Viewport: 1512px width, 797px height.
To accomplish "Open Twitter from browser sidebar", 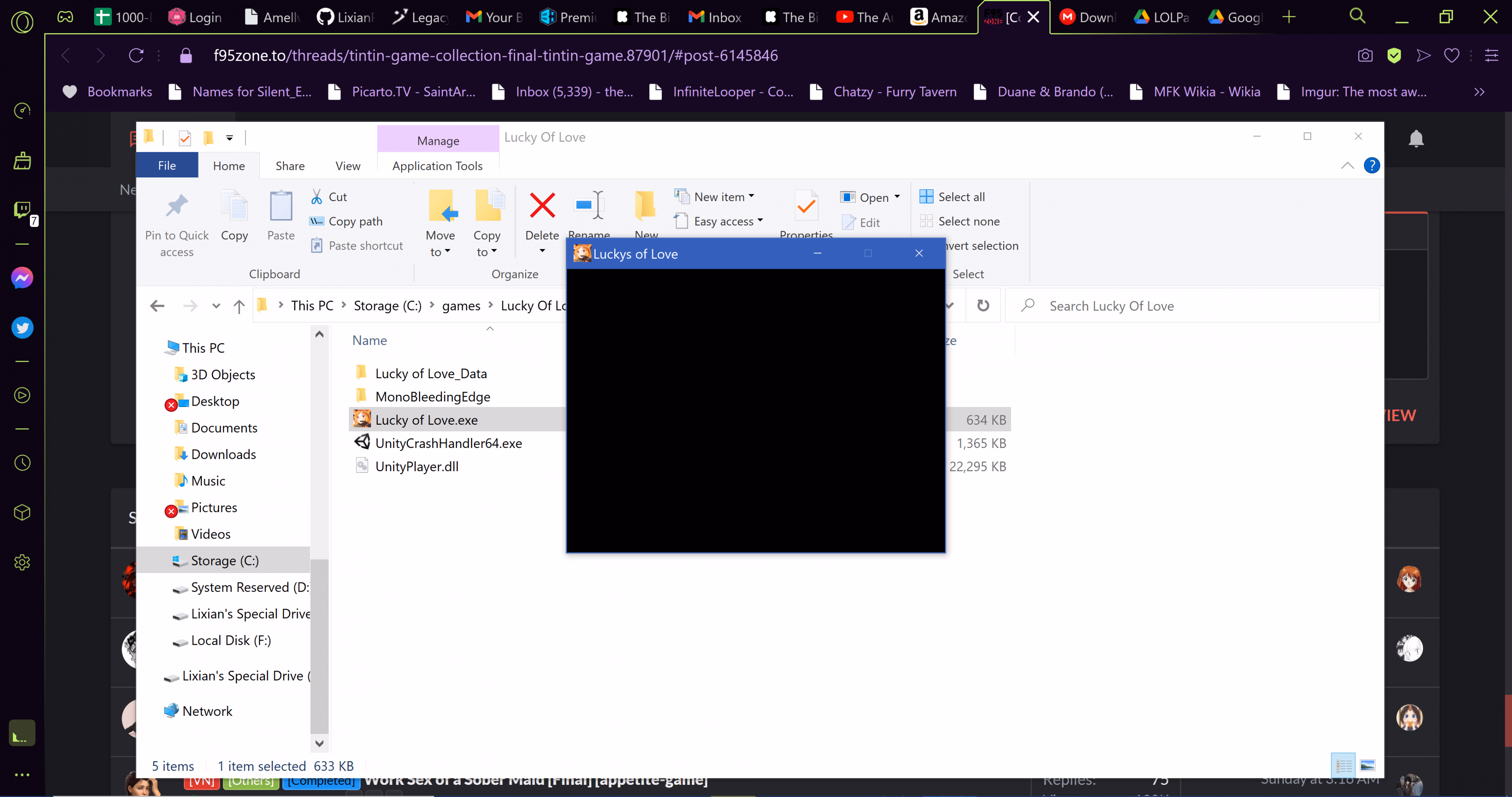I will tap(22, 327).
